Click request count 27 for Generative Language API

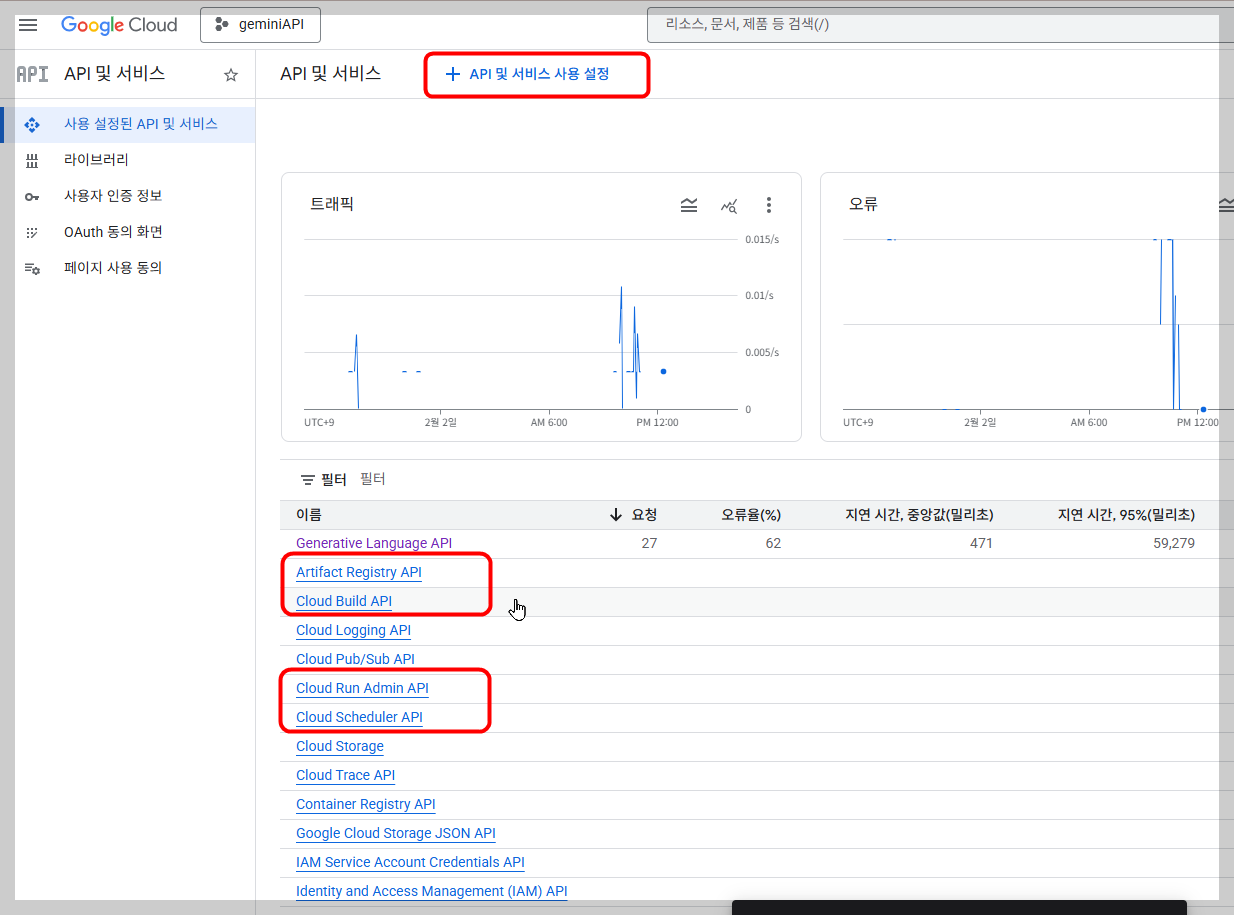(x=649, y=543)
